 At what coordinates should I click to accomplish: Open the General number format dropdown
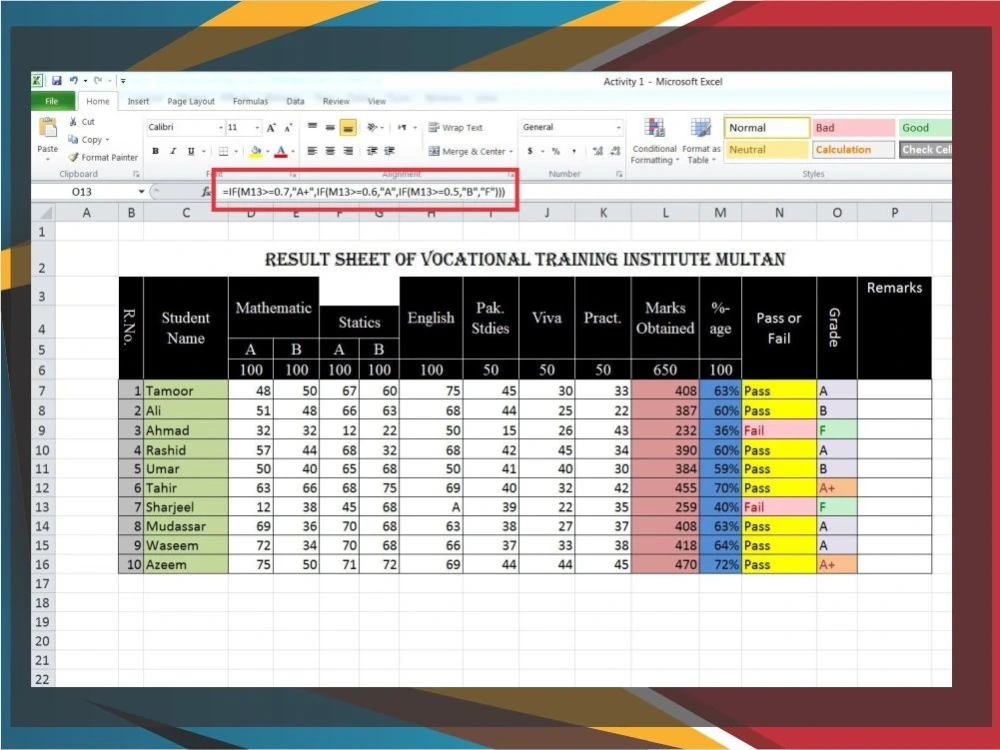click(619, 128)
